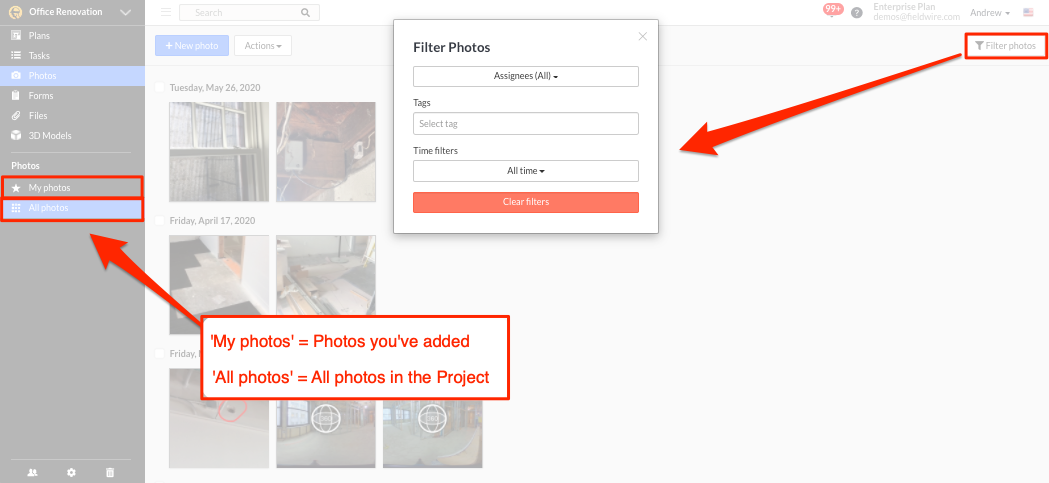Click the trash icon in sidebar footer
This screenshot has height=483, width=1049.
point(110,472)
